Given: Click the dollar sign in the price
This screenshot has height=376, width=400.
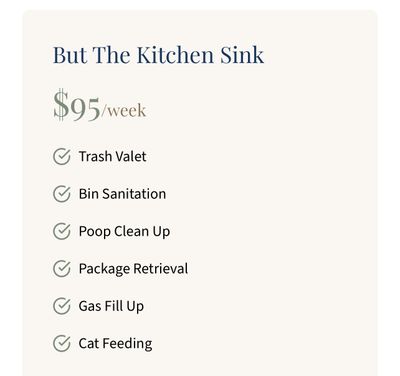Looking at the screenshot, I should tap(62, 105).
